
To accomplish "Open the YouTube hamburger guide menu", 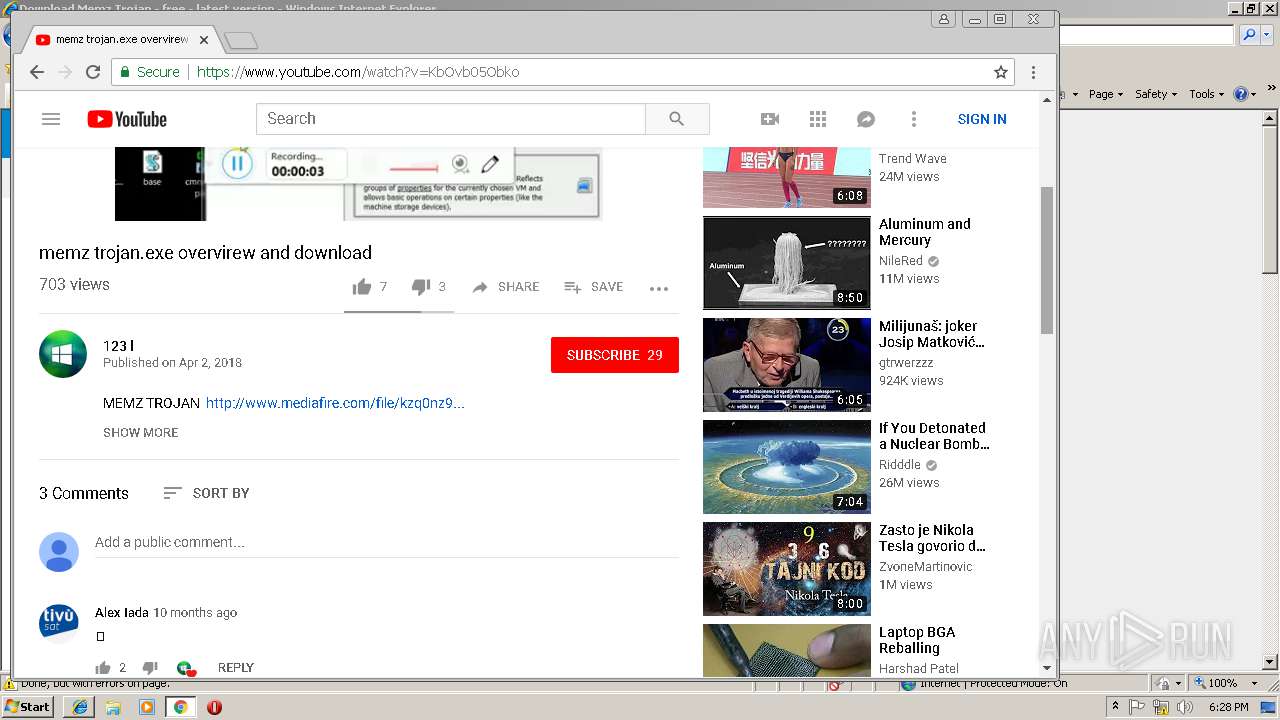I will pos(51,119).
